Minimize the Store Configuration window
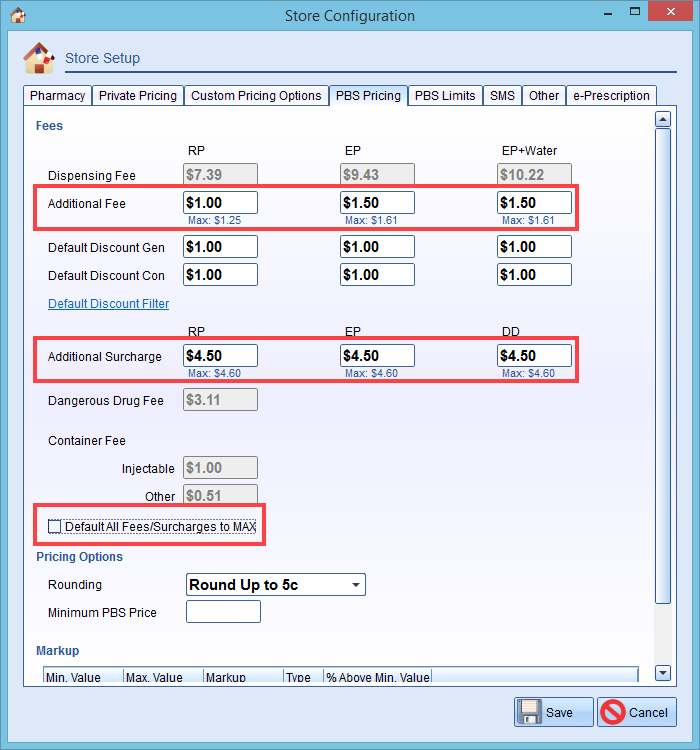The width and height of the screenshot is (700, 750). point(608,13)
